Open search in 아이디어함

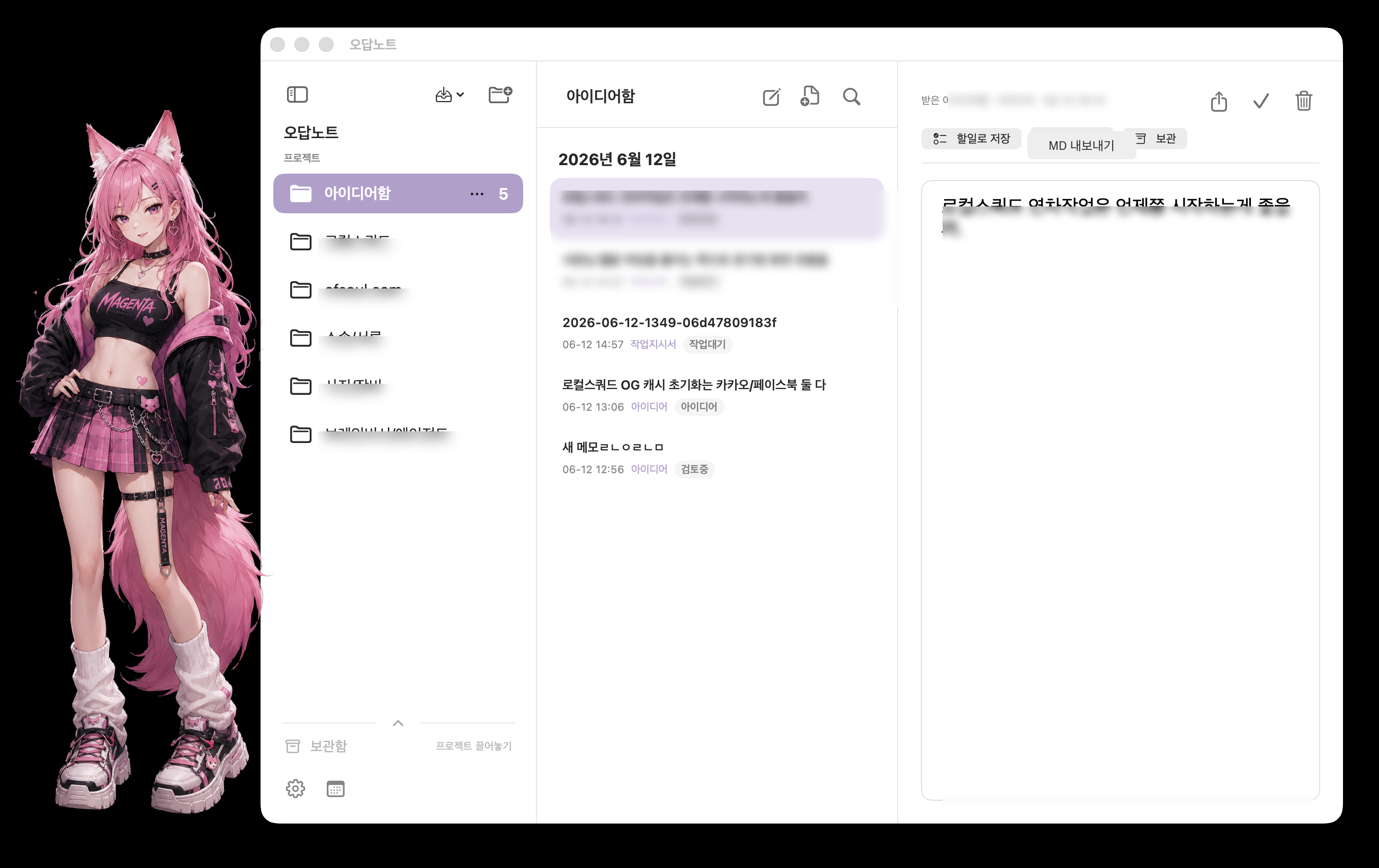point(852,97)
